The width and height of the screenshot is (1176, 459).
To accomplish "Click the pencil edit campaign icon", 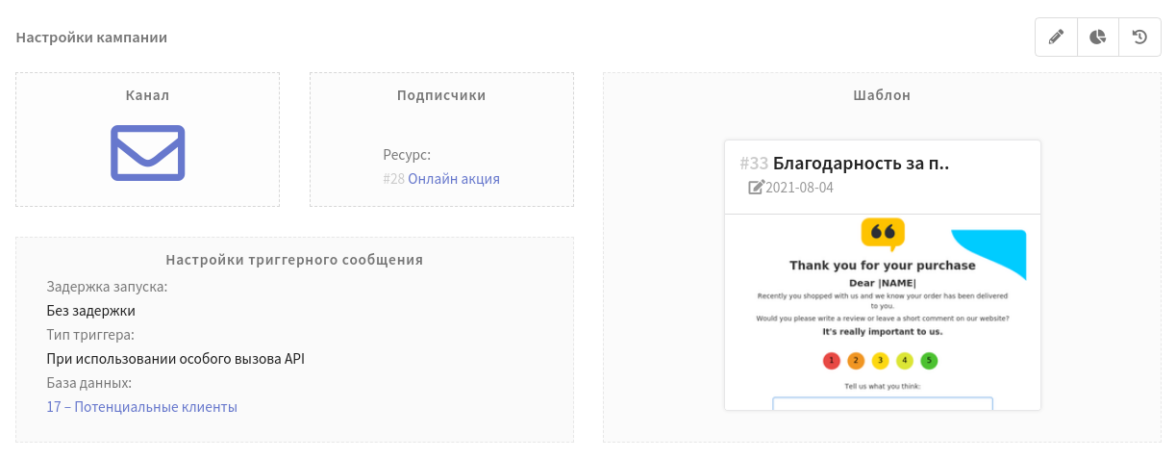I will 1056,37.
